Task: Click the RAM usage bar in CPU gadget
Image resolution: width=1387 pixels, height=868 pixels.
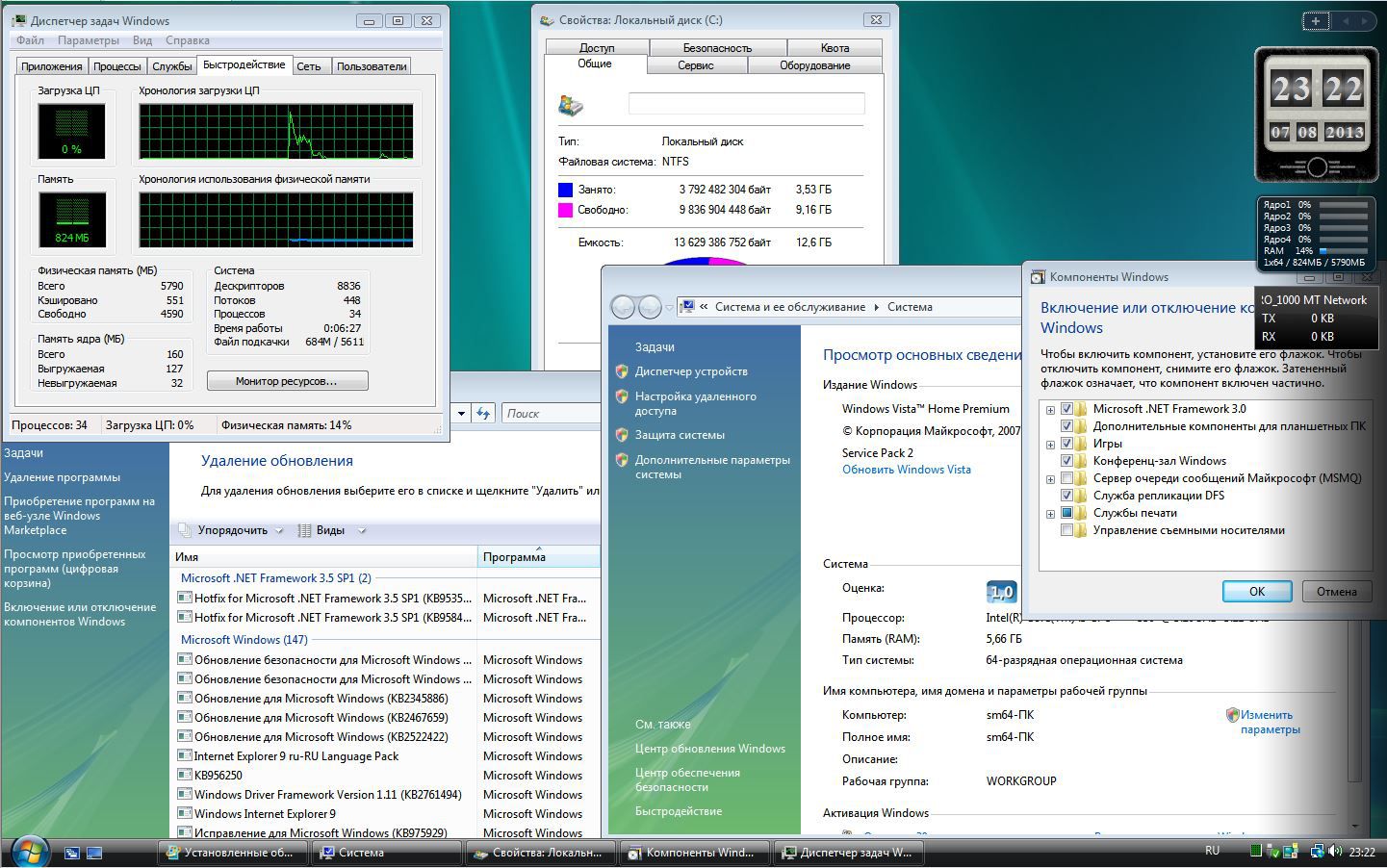Action: click(1343, 250)
